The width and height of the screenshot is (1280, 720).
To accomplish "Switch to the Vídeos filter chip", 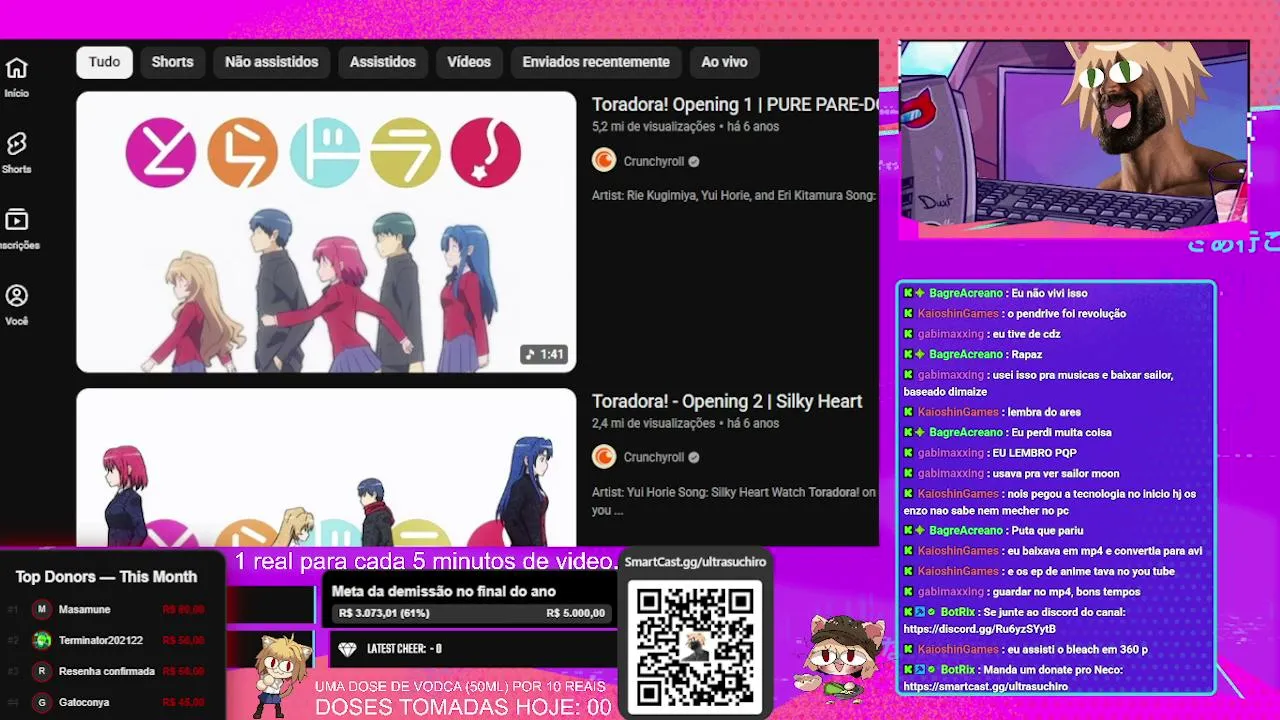I will tap(469, 62).
